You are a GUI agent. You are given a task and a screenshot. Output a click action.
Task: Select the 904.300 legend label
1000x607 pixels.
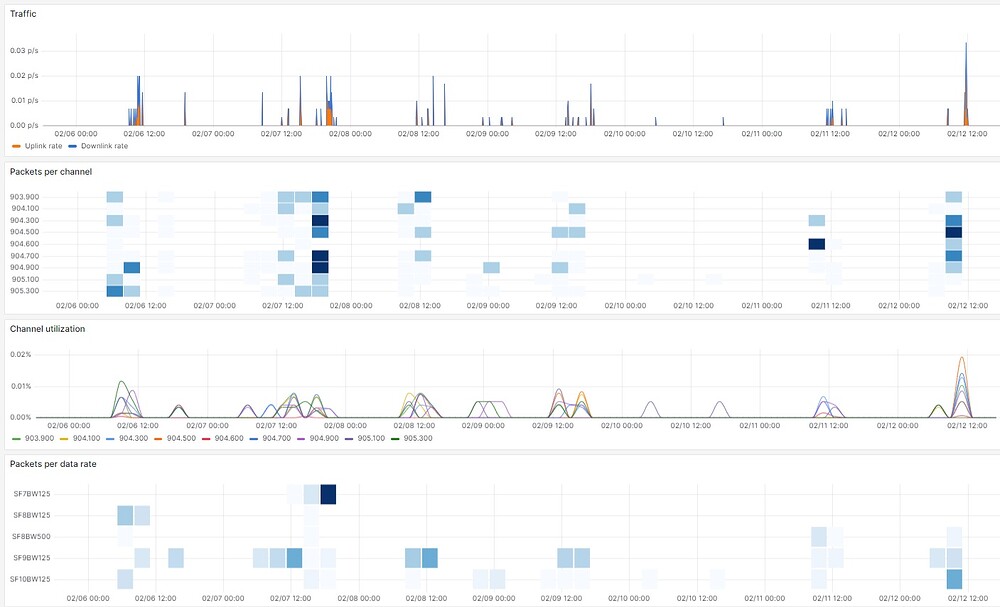point(134,438)
